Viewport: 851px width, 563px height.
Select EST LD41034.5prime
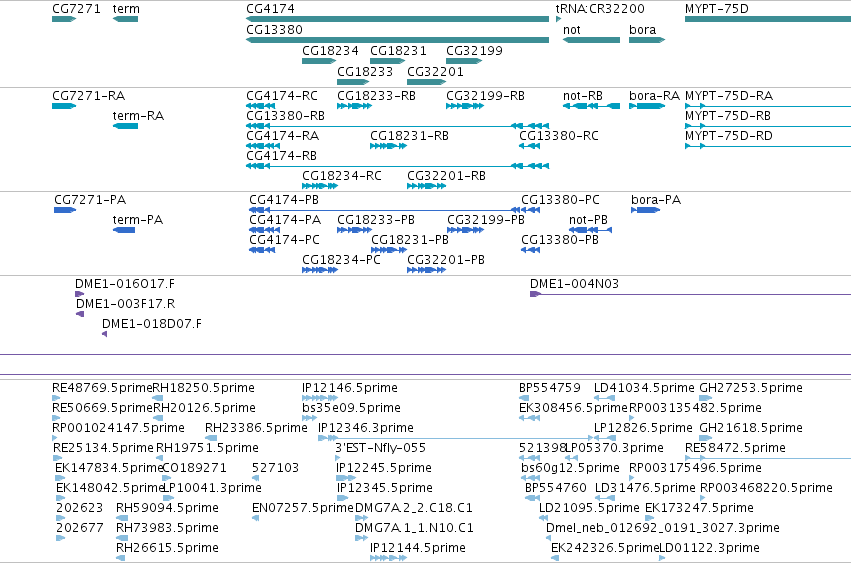[604, 397]
